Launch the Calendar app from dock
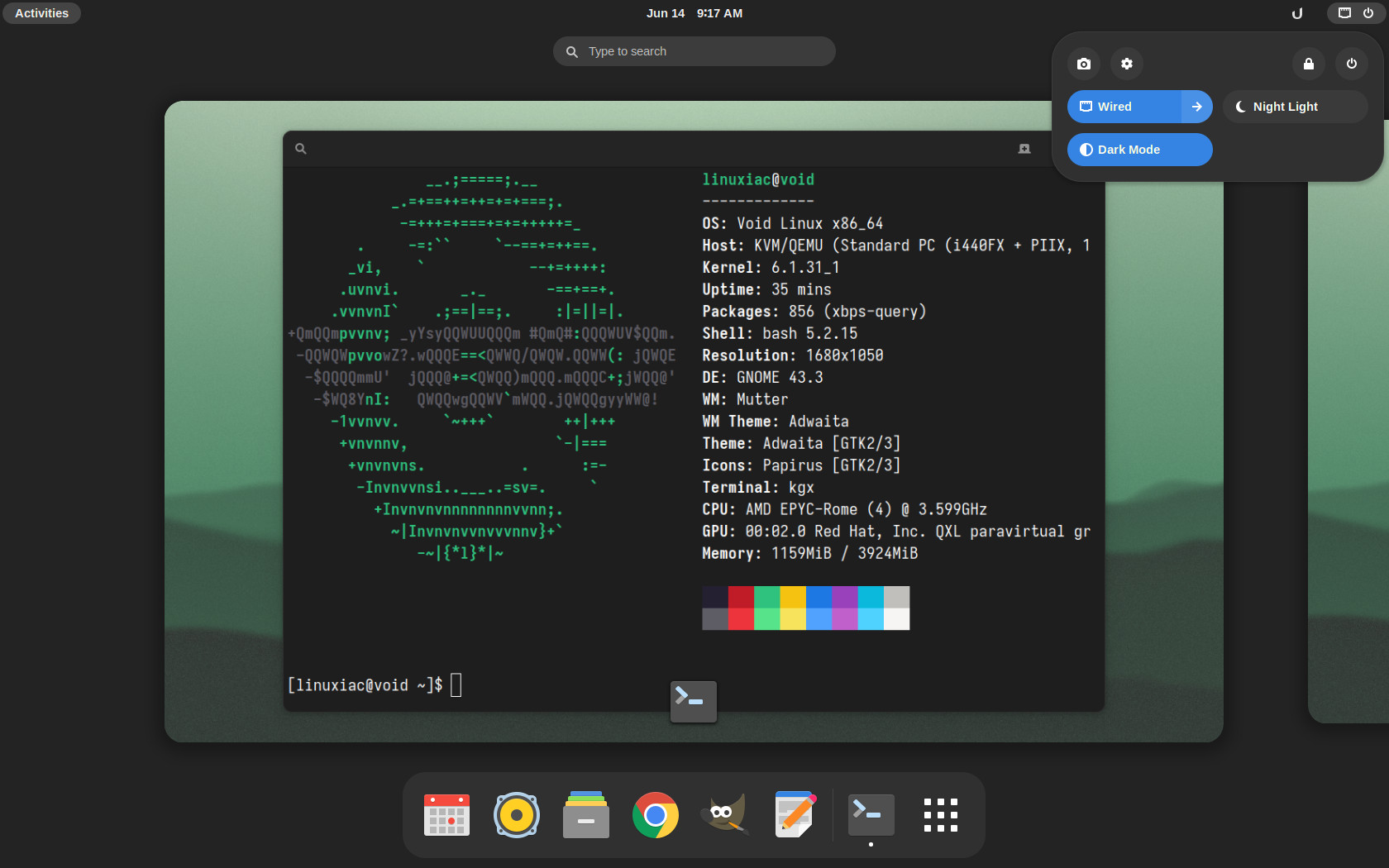This screenshot has width=1389, height=868. coord(446,815)
